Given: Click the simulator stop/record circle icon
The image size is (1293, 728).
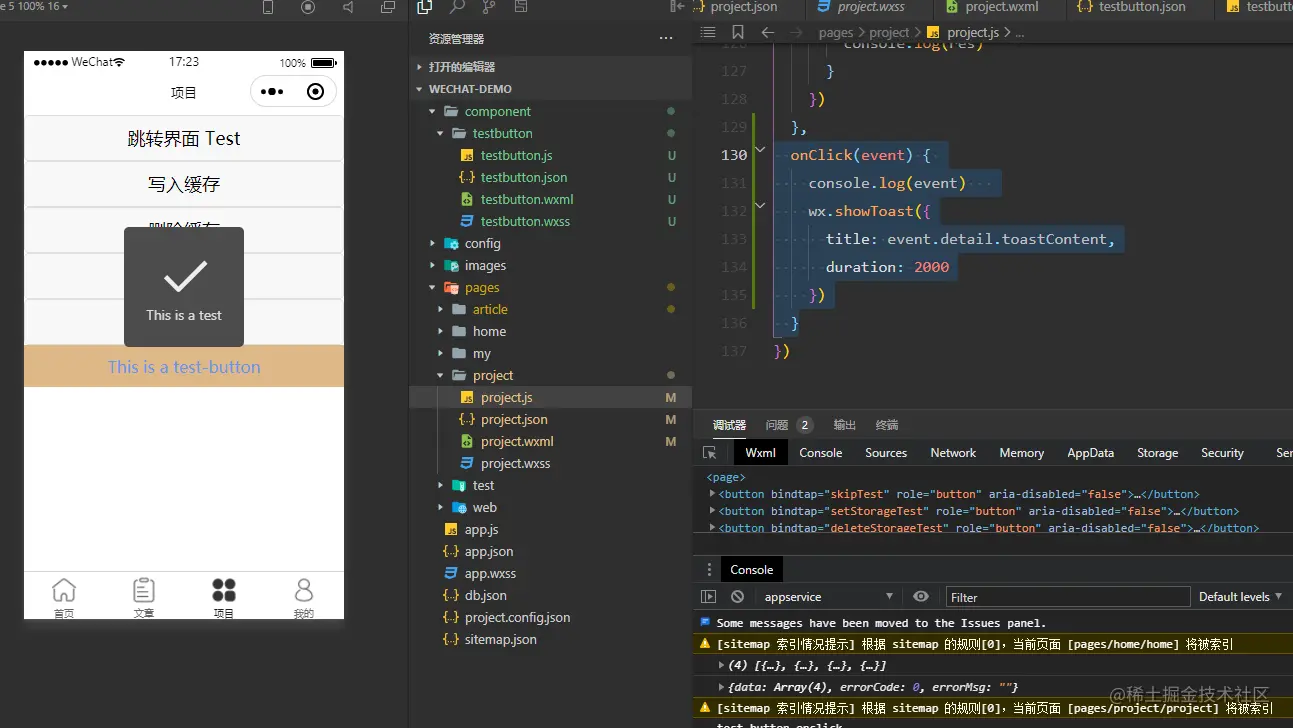Looking at the screenshot, I should tap(308, 7).
